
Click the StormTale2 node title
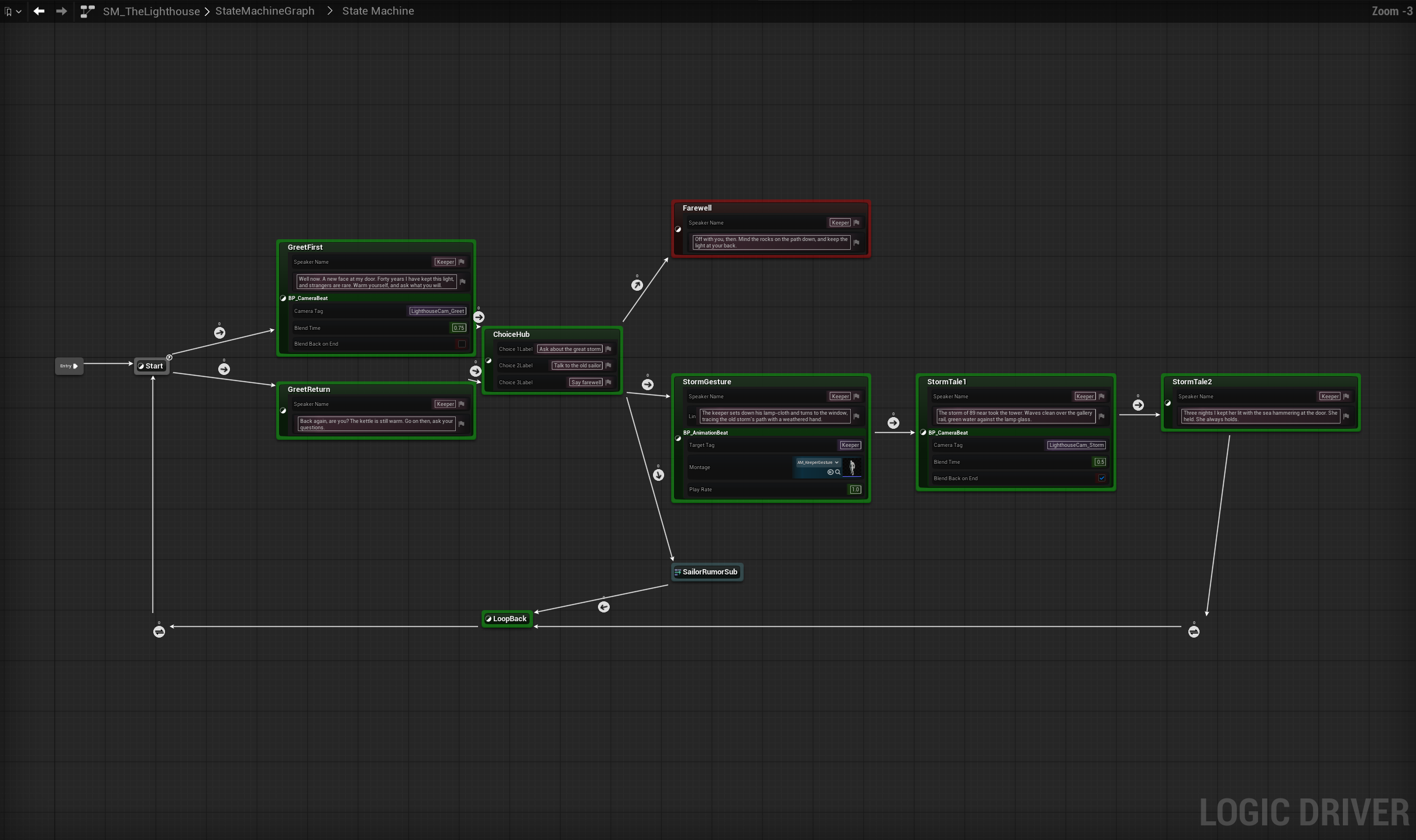[x=1192, y=382]
